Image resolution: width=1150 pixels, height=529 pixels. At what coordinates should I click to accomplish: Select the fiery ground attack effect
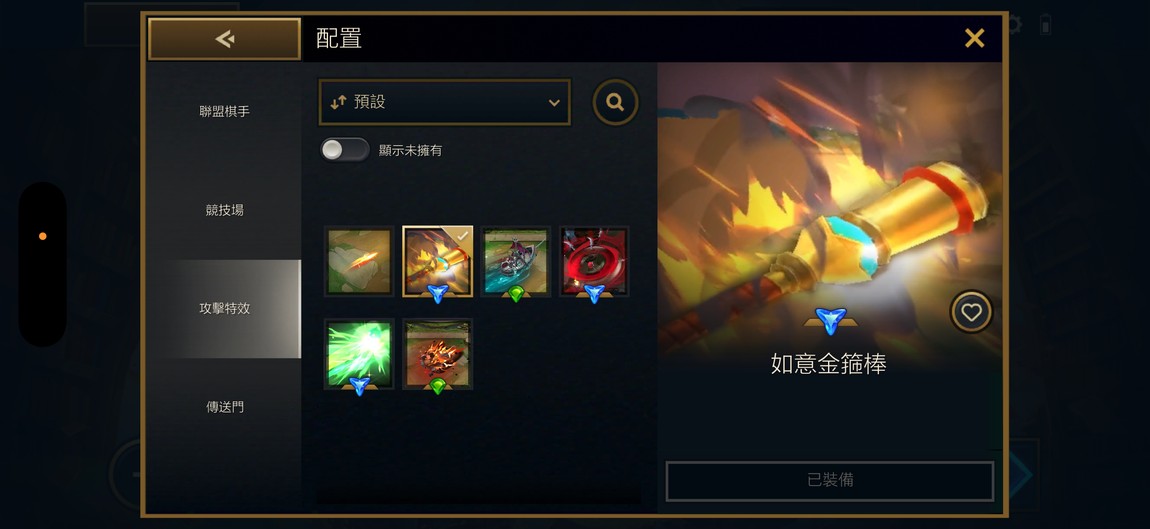[437, 354]
